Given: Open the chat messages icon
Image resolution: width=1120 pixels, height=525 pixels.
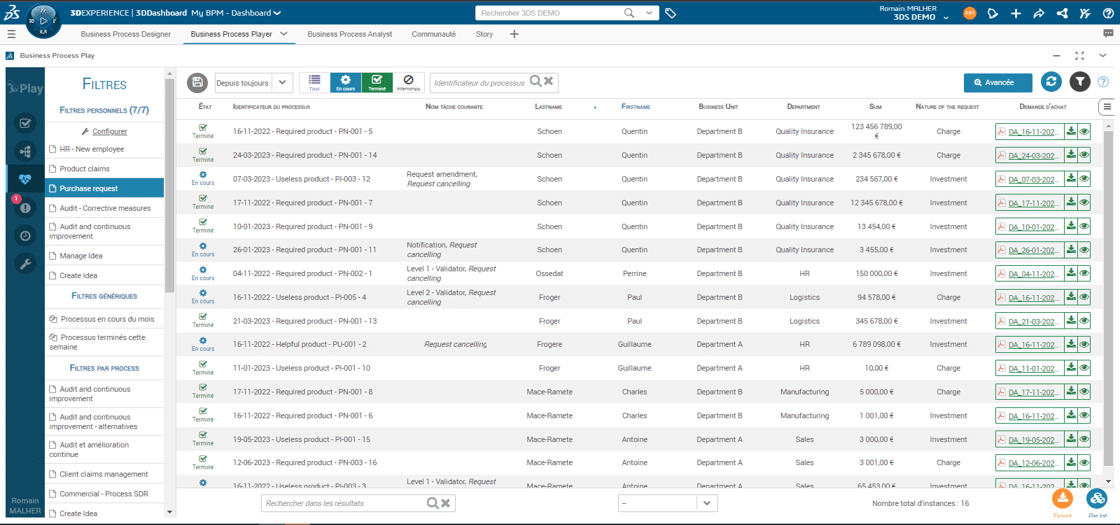Looking at the screenshot, I should (1108, 34).
